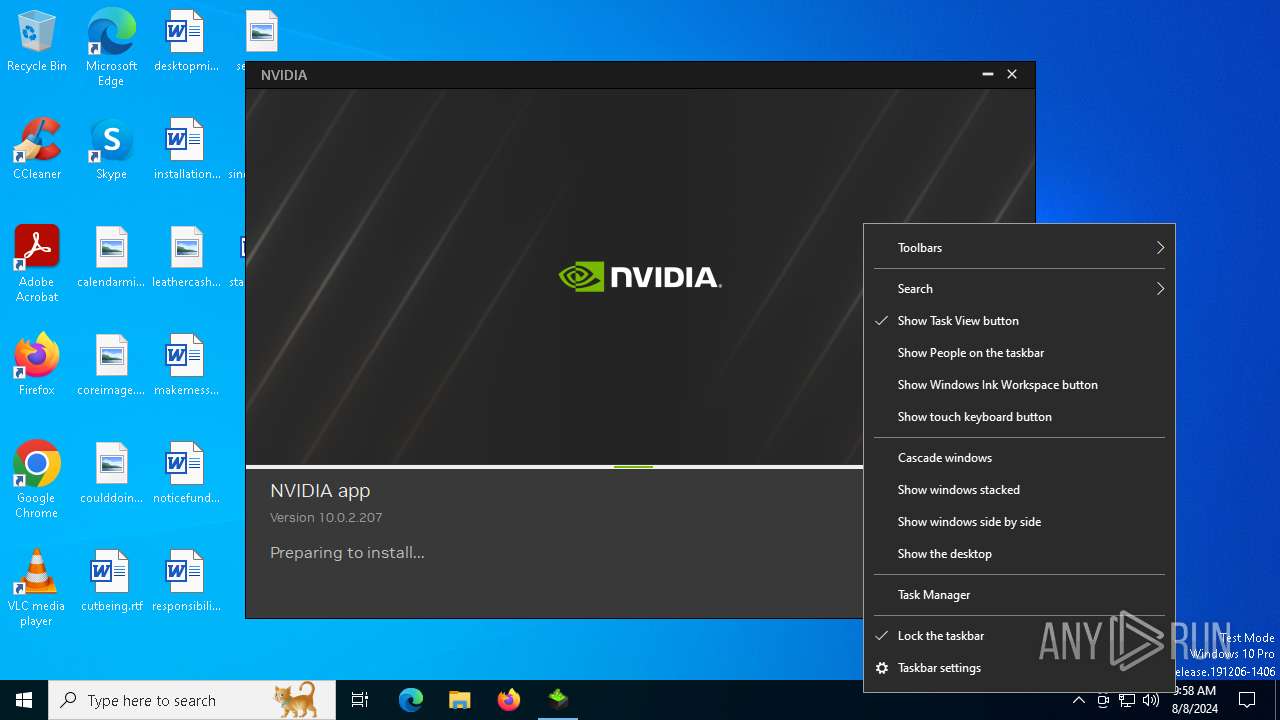Enable Show People on the taskbar
1280x720 pixels.
click(1019, 353)
